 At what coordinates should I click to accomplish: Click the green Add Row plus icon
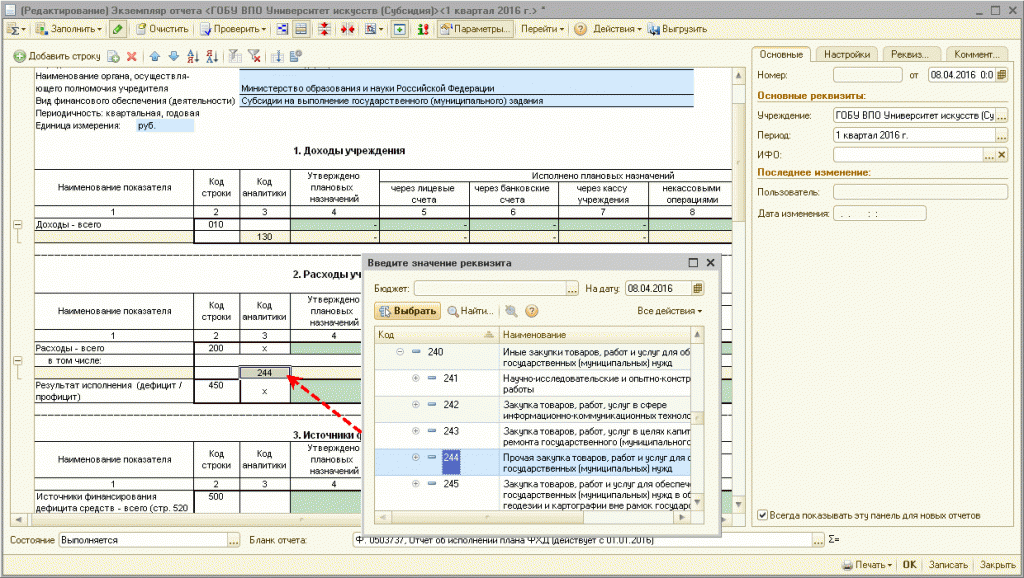(x=19, y=56)
